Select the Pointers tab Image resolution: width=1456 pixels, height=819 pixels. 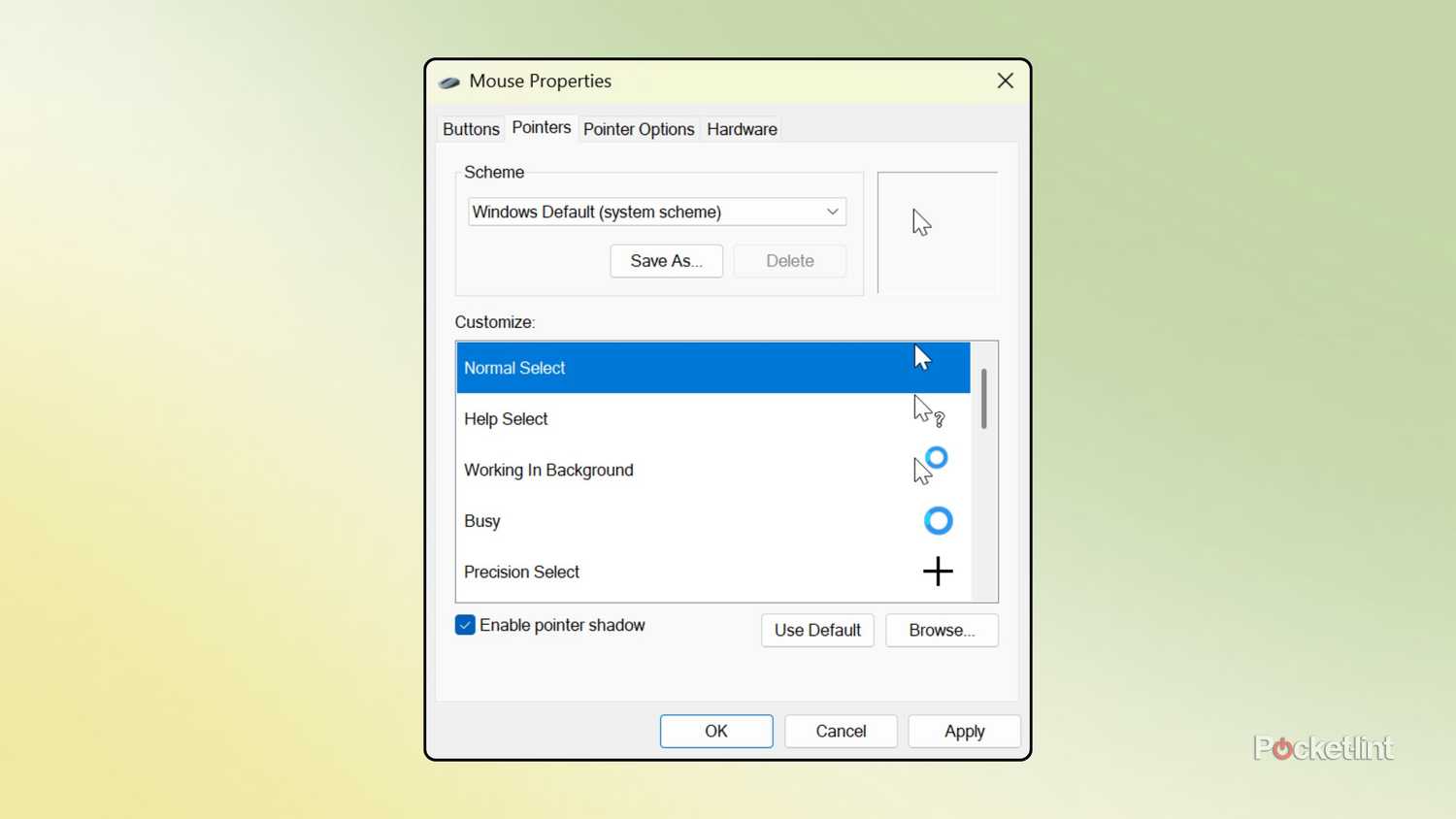click(x=542, y=128)
